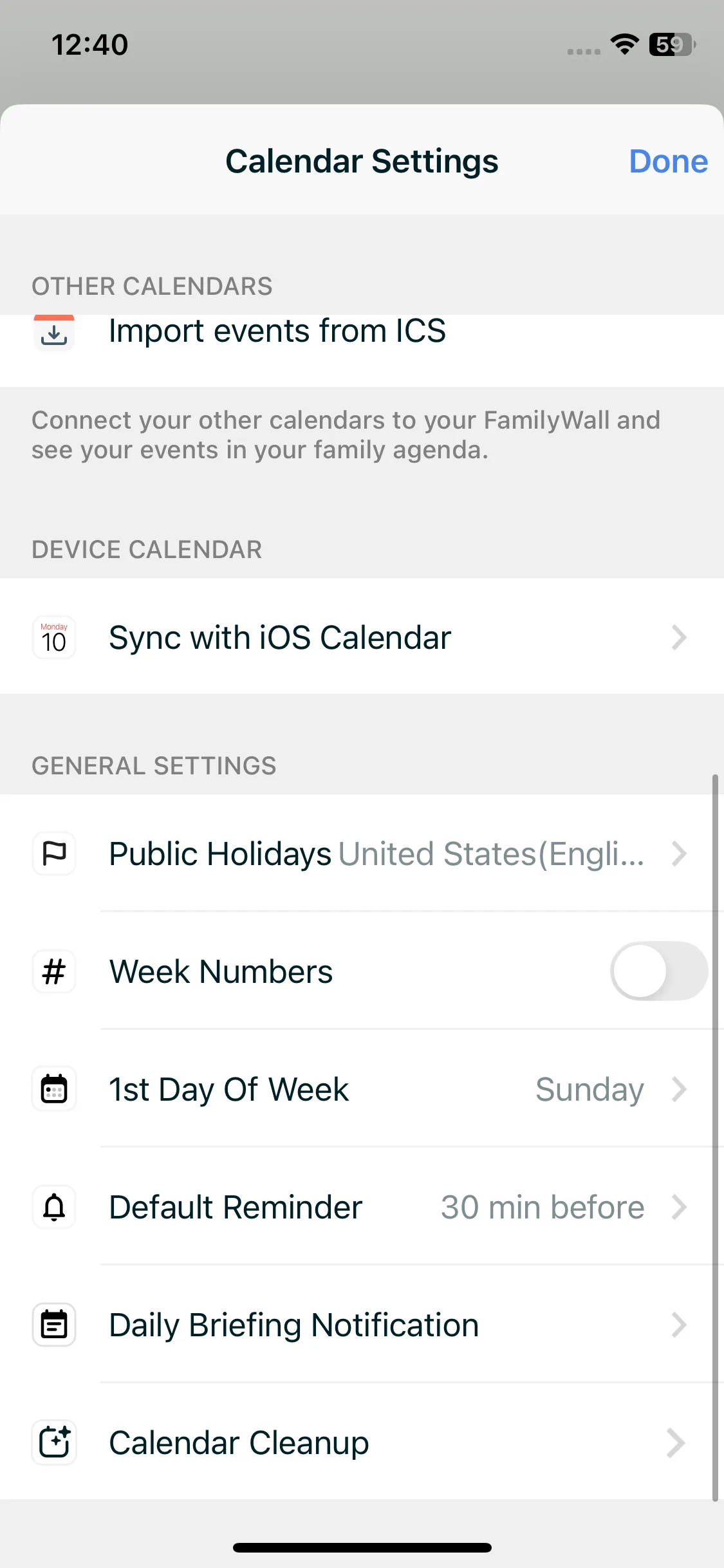Click the vertical scroll indicator
Viewport: 724px width, 1568px height.
coord(714,1138)
